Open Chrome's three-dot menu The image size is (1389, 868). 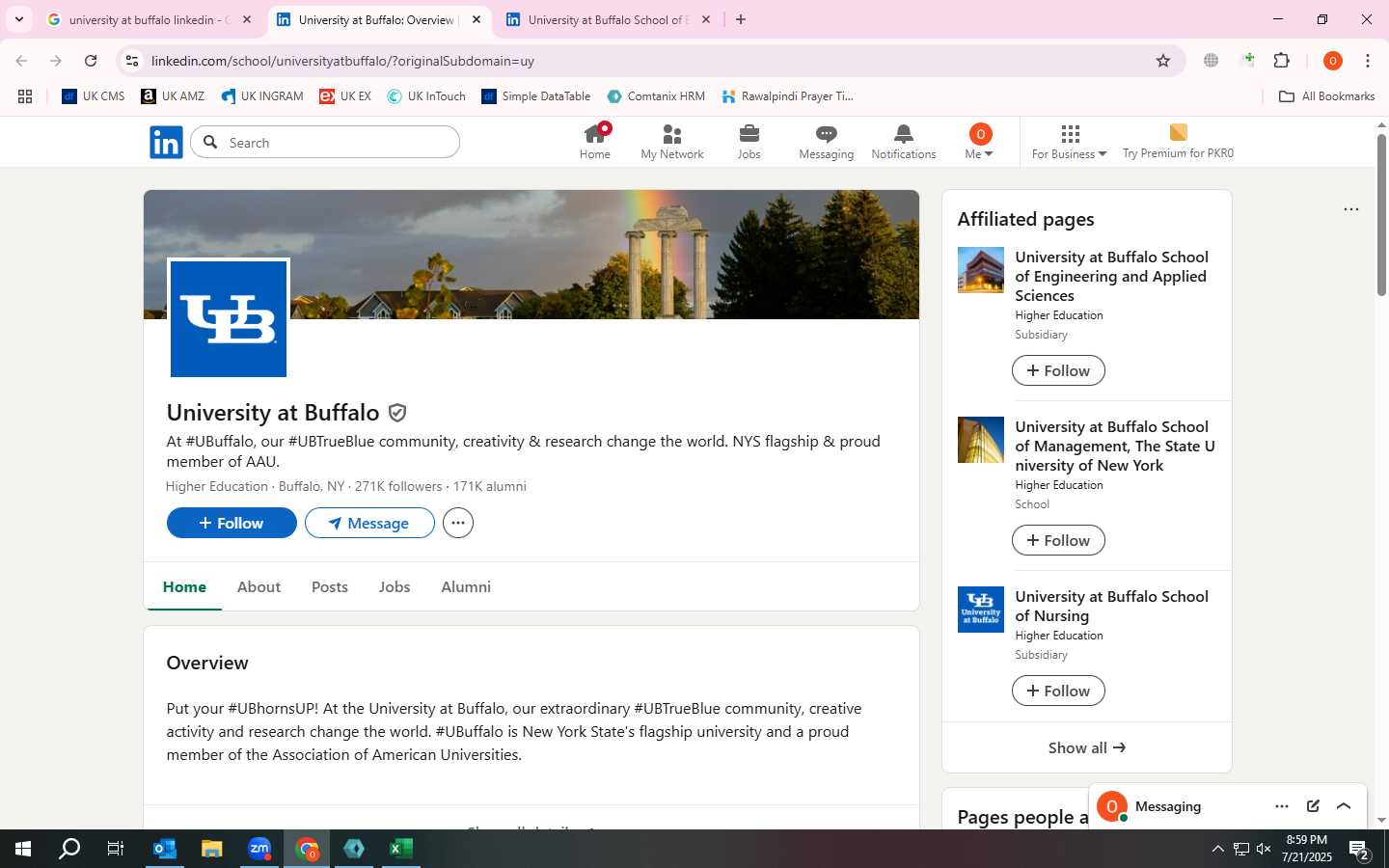pyautogui.click(x=1368, y=61)
